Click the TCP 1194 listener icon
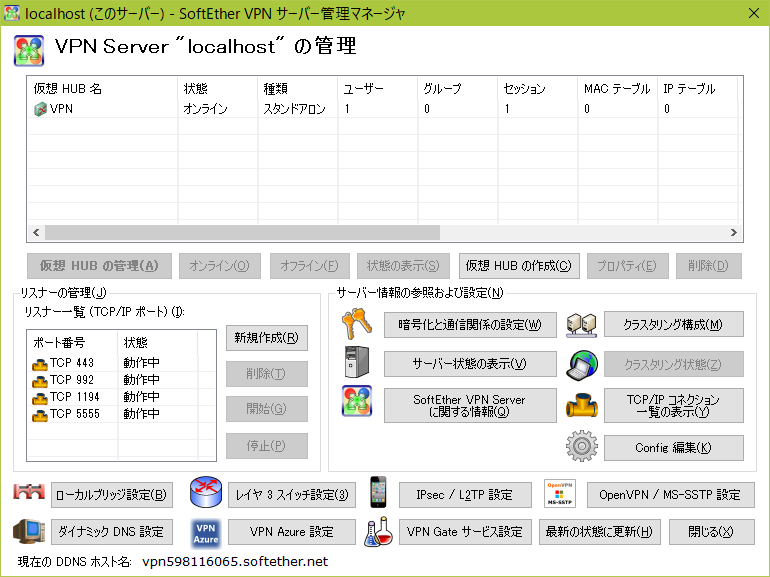Viewport: 770px width, 577px height. 40,398
